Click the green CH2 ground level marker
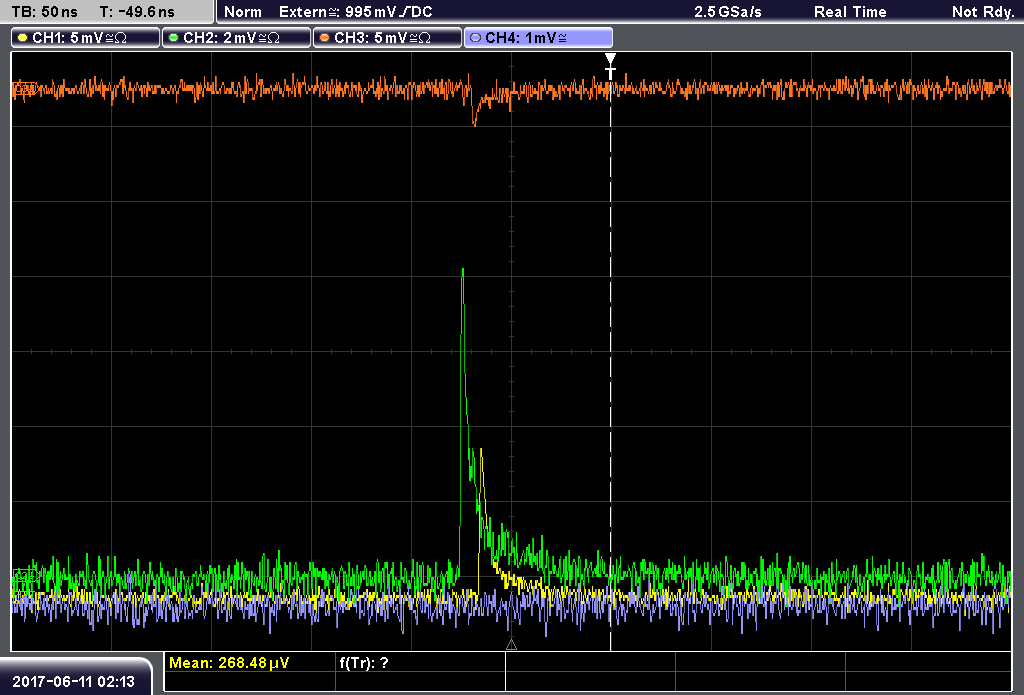The width and height of the screenshot is (1024, 695). coord(24,575)
